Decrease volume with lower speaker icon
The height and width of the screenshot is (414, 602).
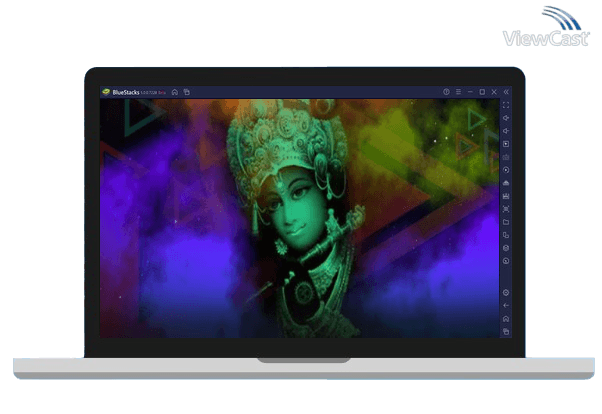tap(506, 131)
